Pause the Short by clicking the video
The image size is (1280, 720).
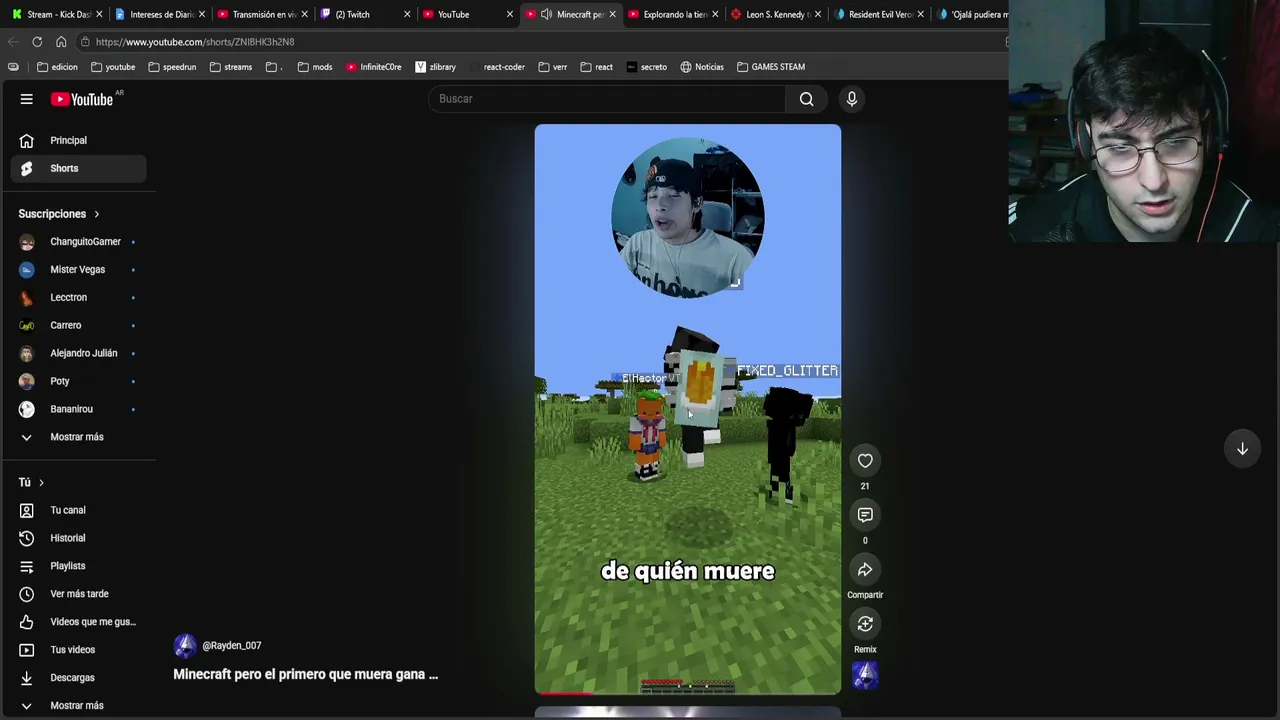click(x=688, y=409)
